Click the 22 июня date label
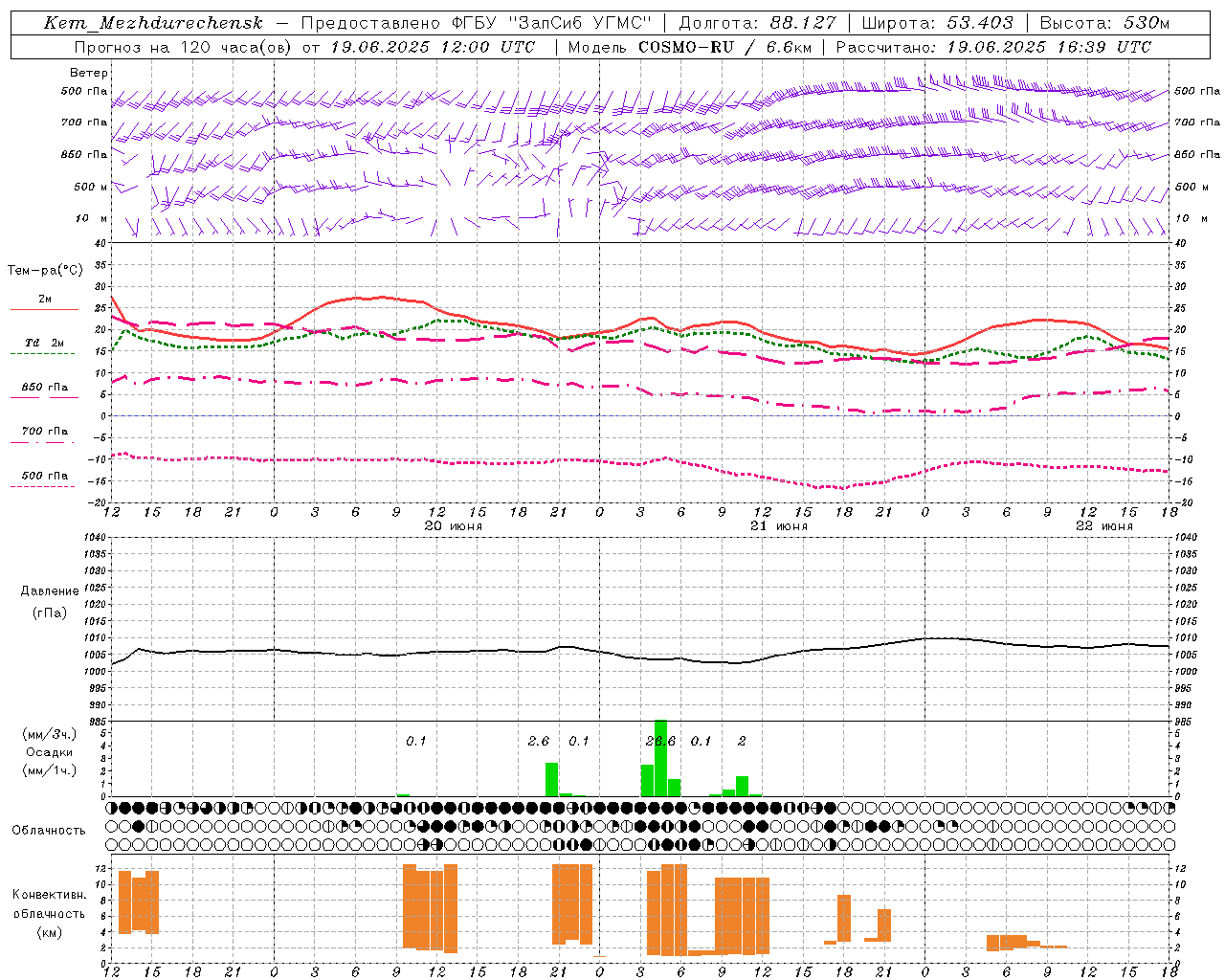The image size is (1225, 980). (1104, 526)
